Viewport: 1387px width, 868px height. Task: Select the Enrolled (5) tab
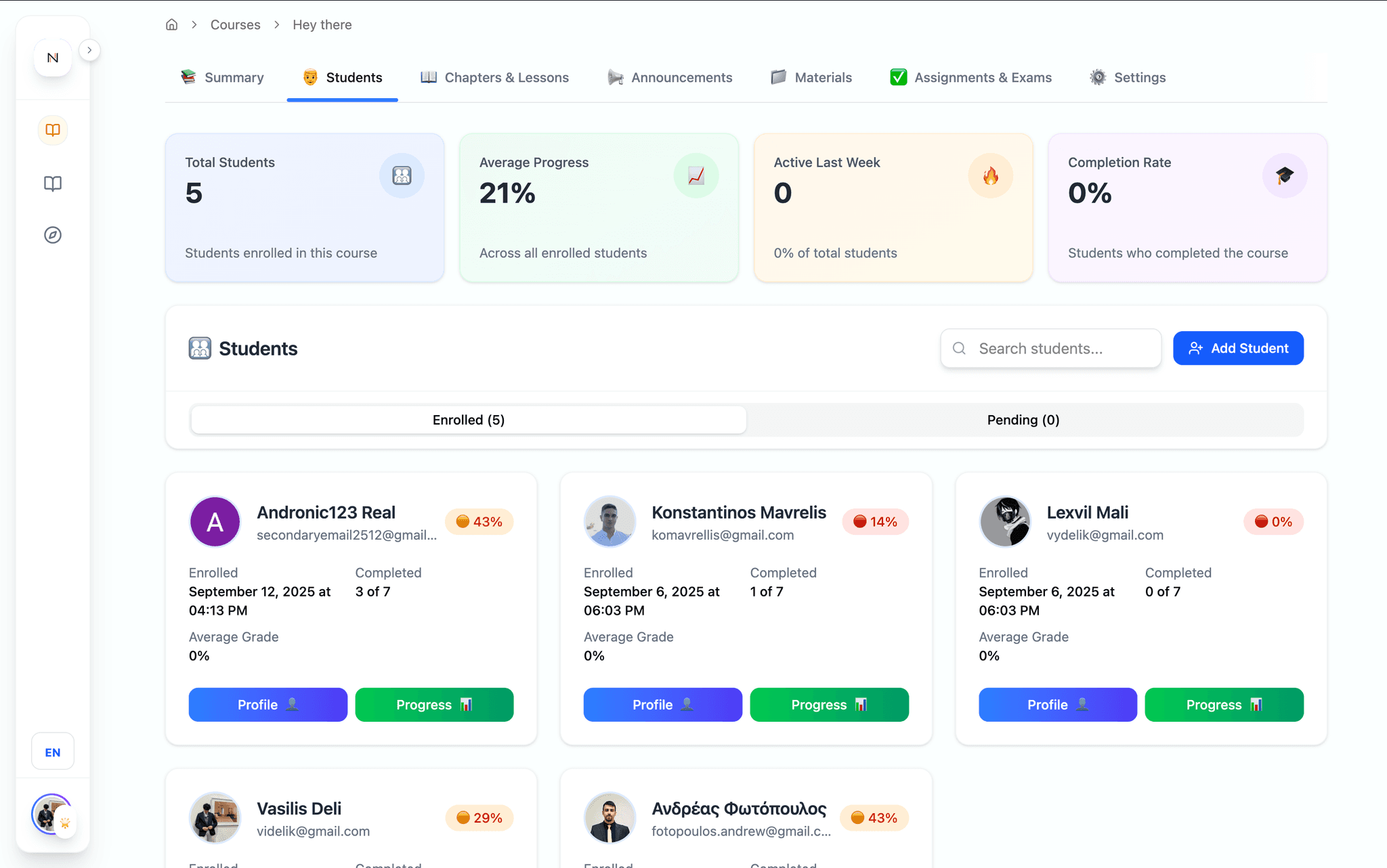(x=469, y=420)
